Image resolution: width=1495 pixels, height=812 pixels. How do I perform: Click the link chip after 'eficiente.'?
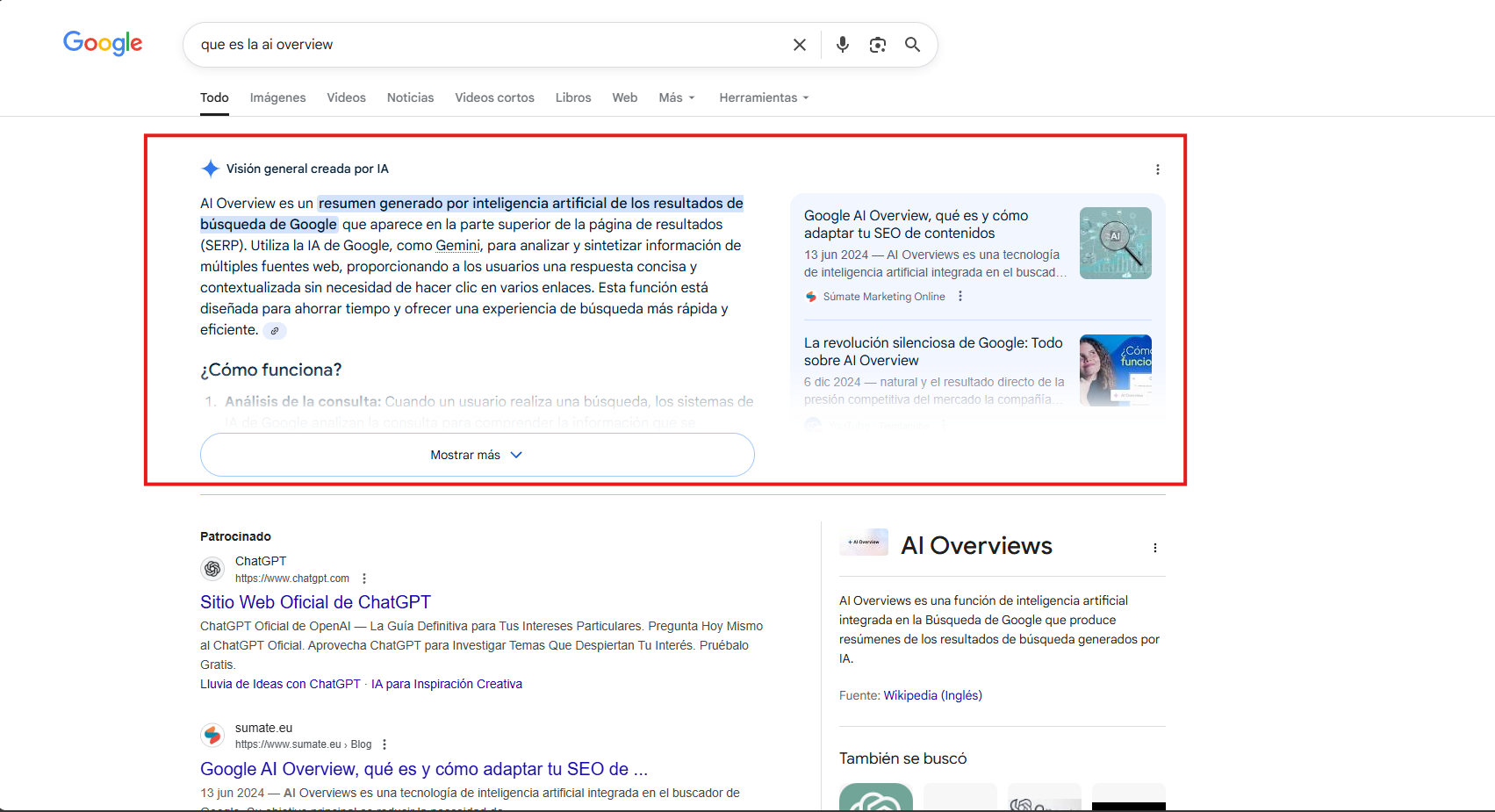click(275, 331)
